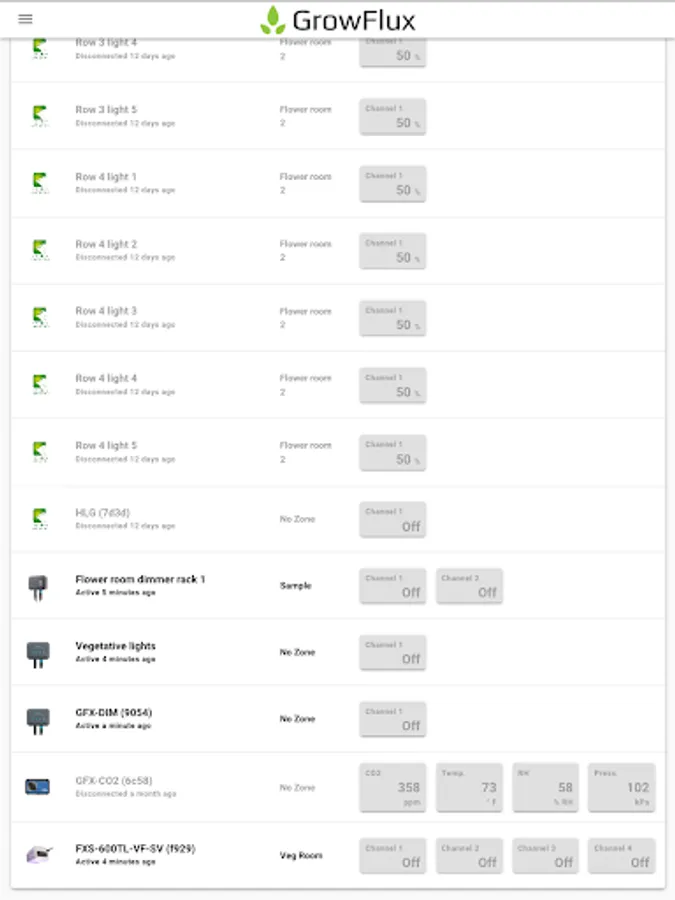This screenshot has width=675, height=900.
Task: Open Channel 2 field of Flower room dimmer rack 1
Action: (469, 586)
